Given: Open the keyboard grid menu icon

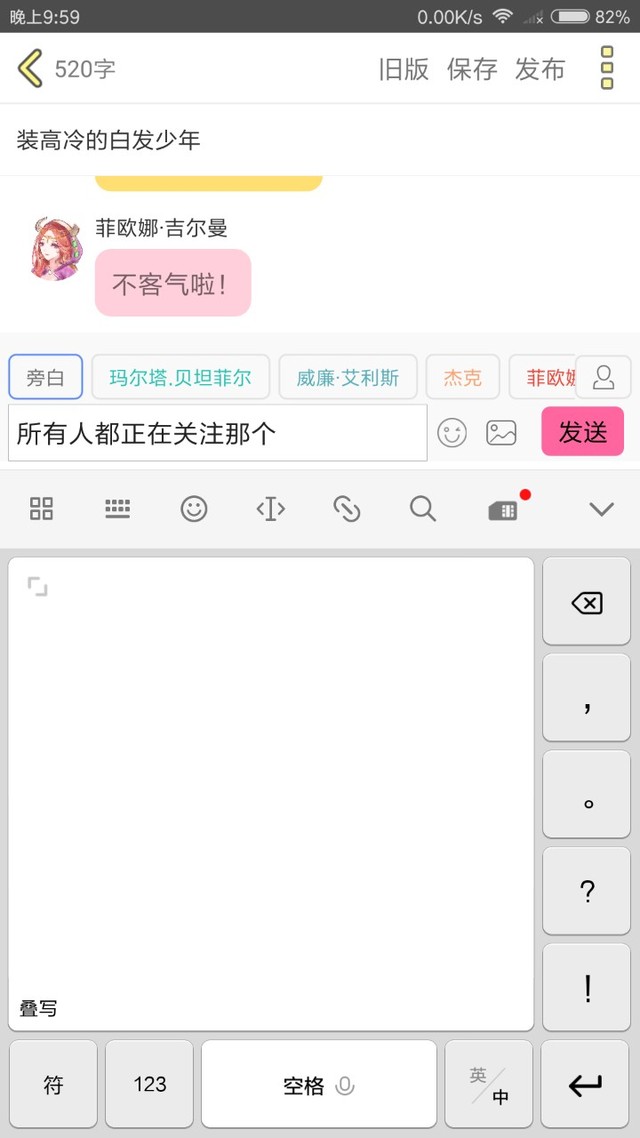Looking at the screenshot, I should [41, 509].
